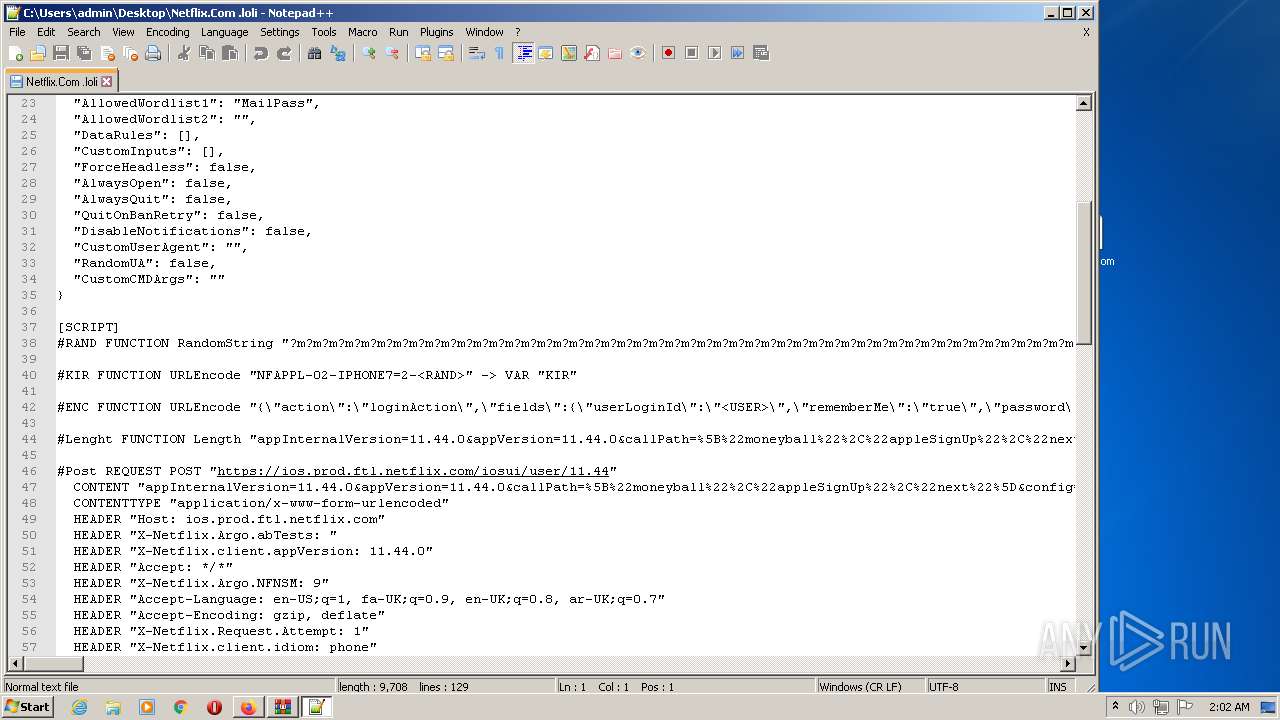Switch to the Firefox taskbar window
This screenshot has width=1280, height=720.
tap(248, 707)
